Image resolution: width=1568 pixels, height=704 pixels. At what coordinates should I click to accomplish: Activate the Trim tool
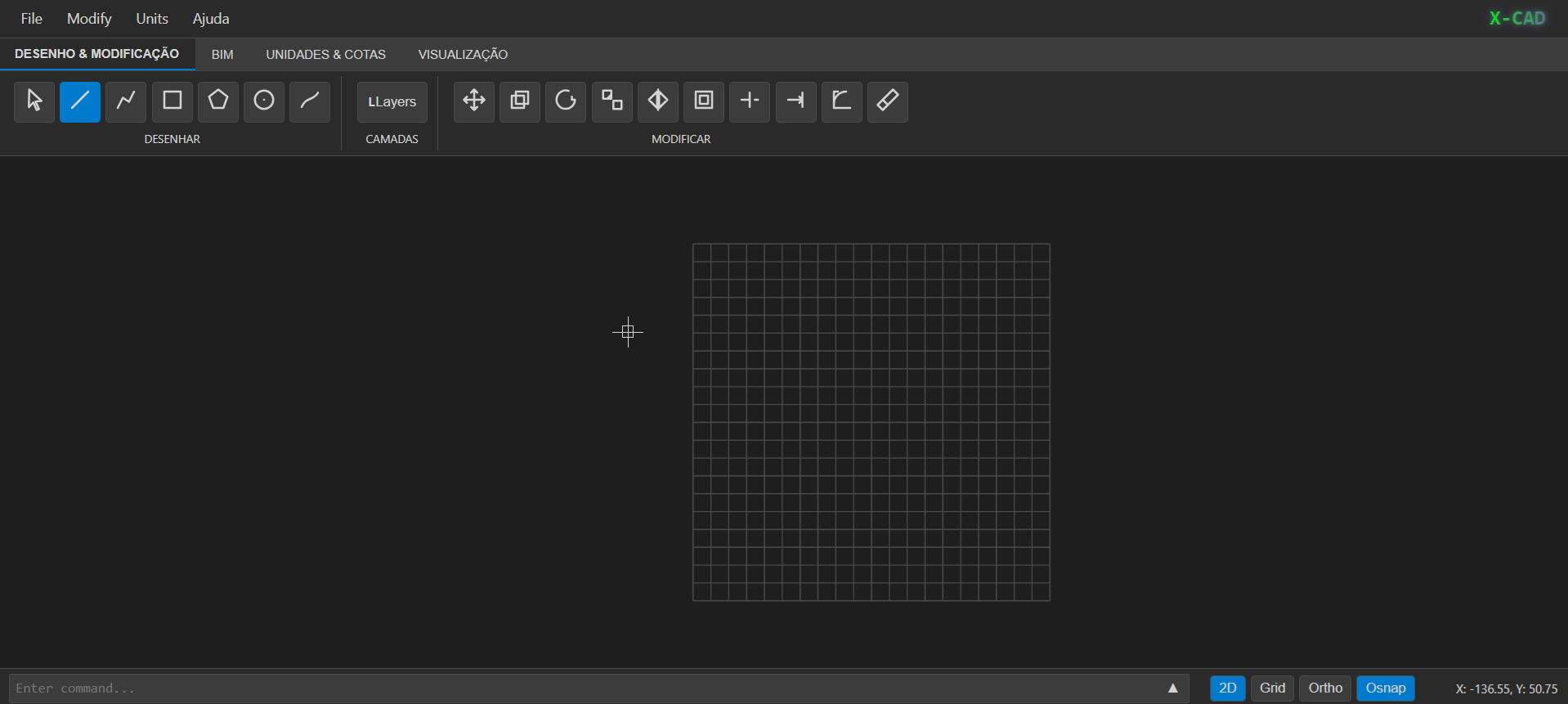[x=750, y=101]
